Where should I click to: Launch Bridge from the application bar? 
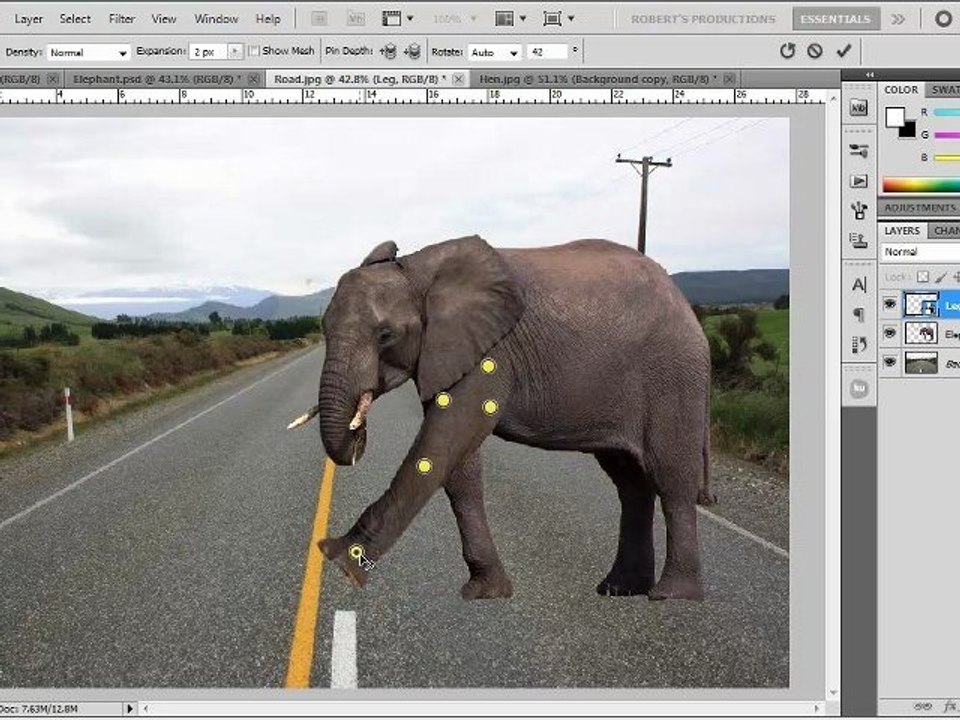tap(319, 19)
